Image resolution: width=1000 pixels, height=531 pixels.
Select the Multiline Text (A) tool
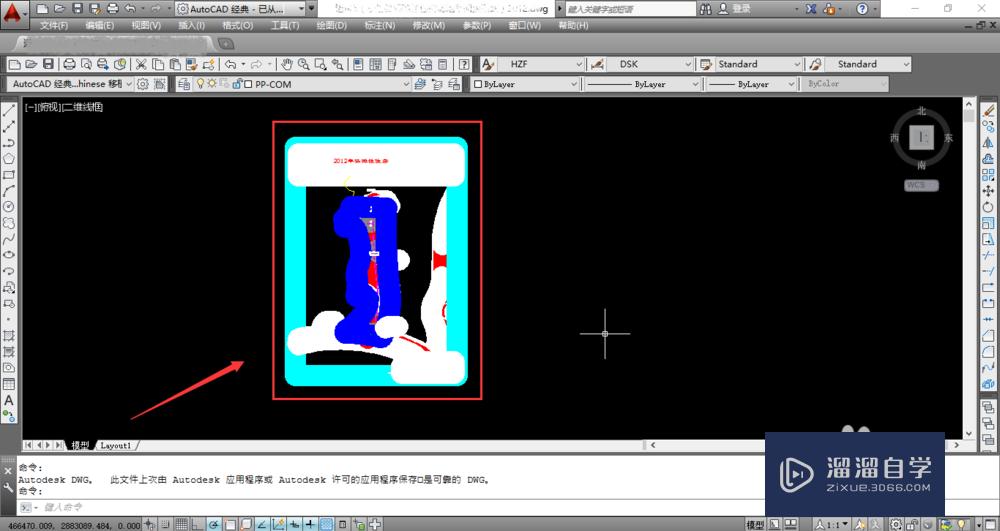pyautogui.click(x=9, y=400)
